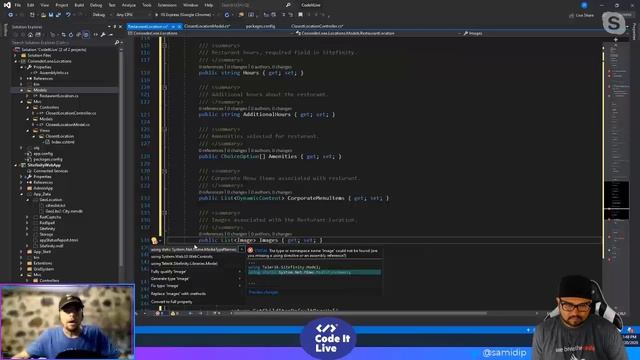640x360 pixels.
Task: Select the Solution 'CodeItLive' root node
Action: coord(53,50)
